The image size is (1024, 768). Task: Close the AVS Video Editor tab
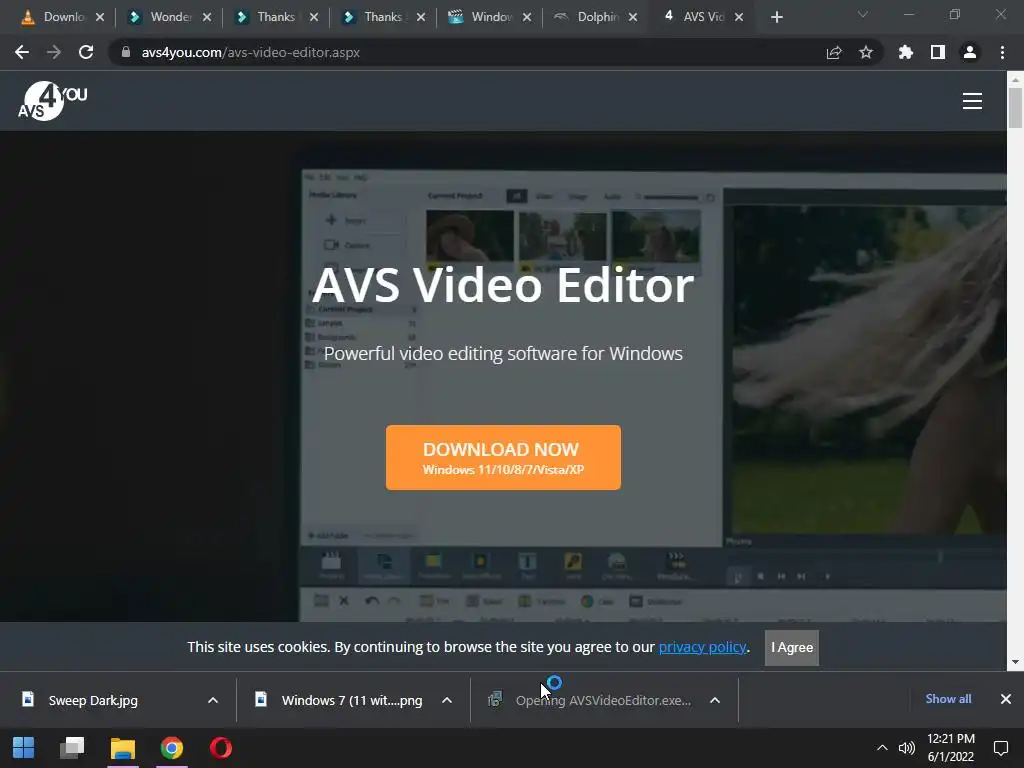tap(739, 17)
